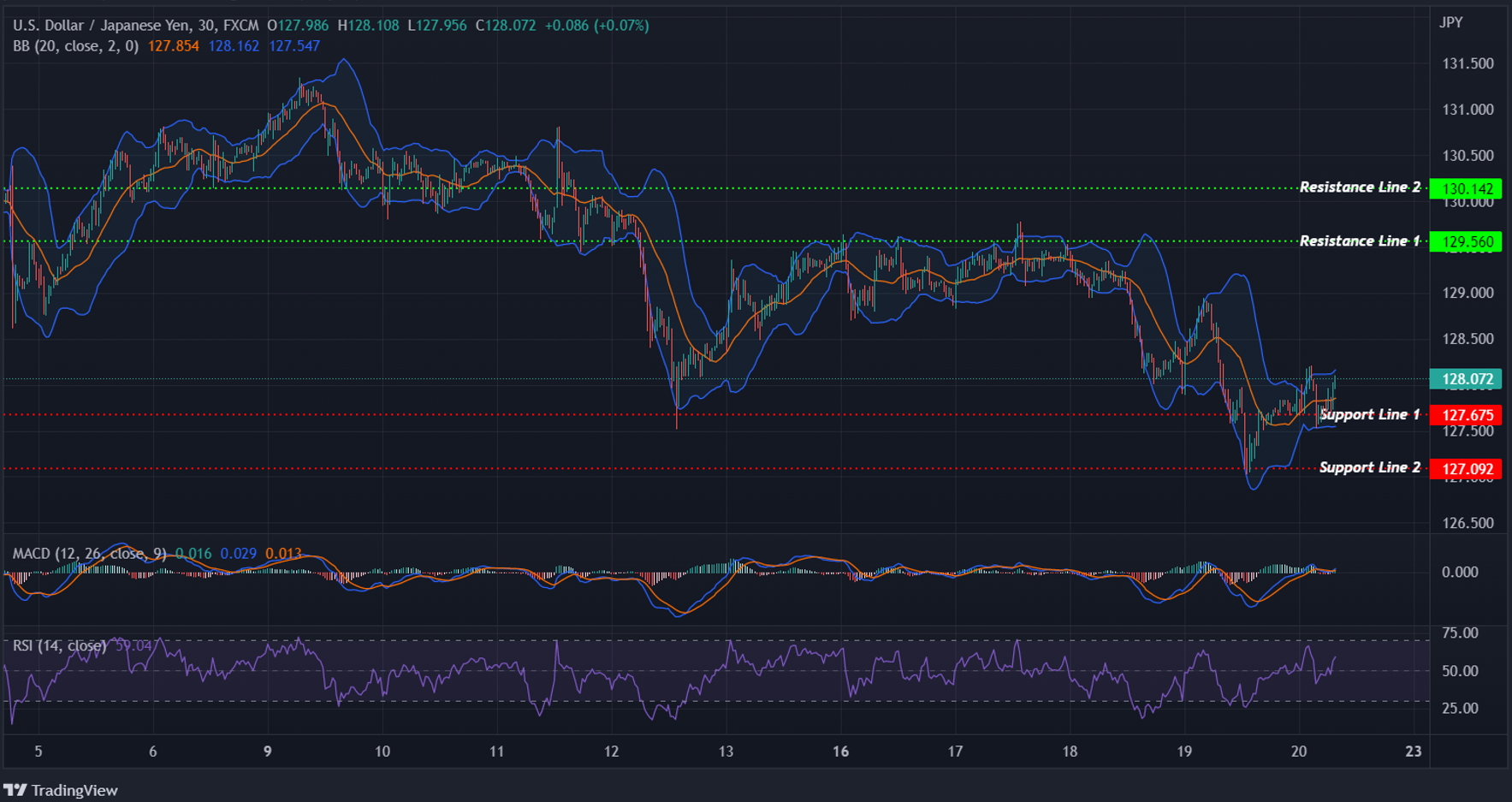Click date 23 on the time axis
This screenshot has width=1512, height=802.
pyautogui.click(x=1413, y=752)
